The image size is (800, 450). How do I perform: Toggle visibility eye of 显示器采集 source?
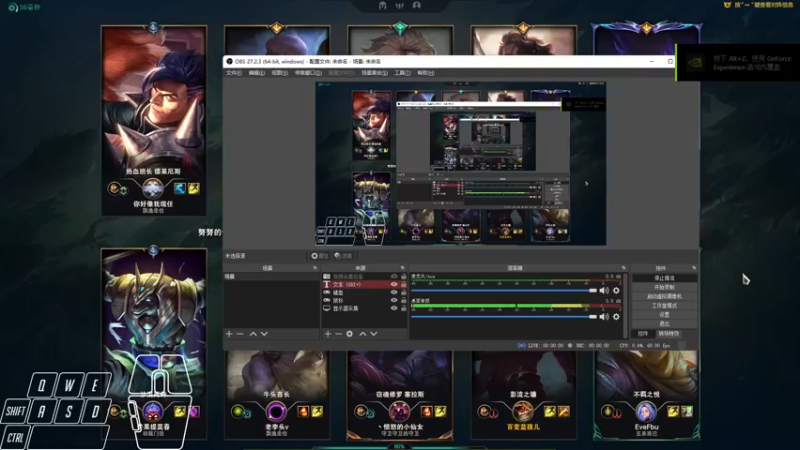click(394, 309)
